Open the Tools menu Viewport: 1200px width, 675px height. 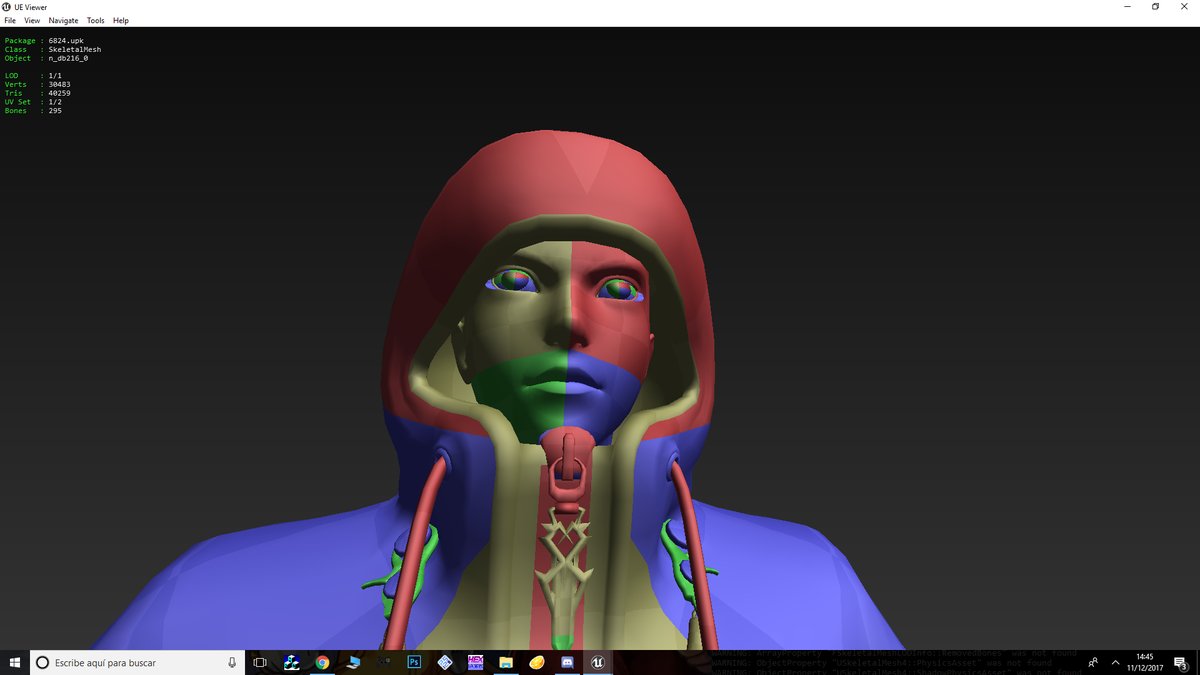[95, 20]
